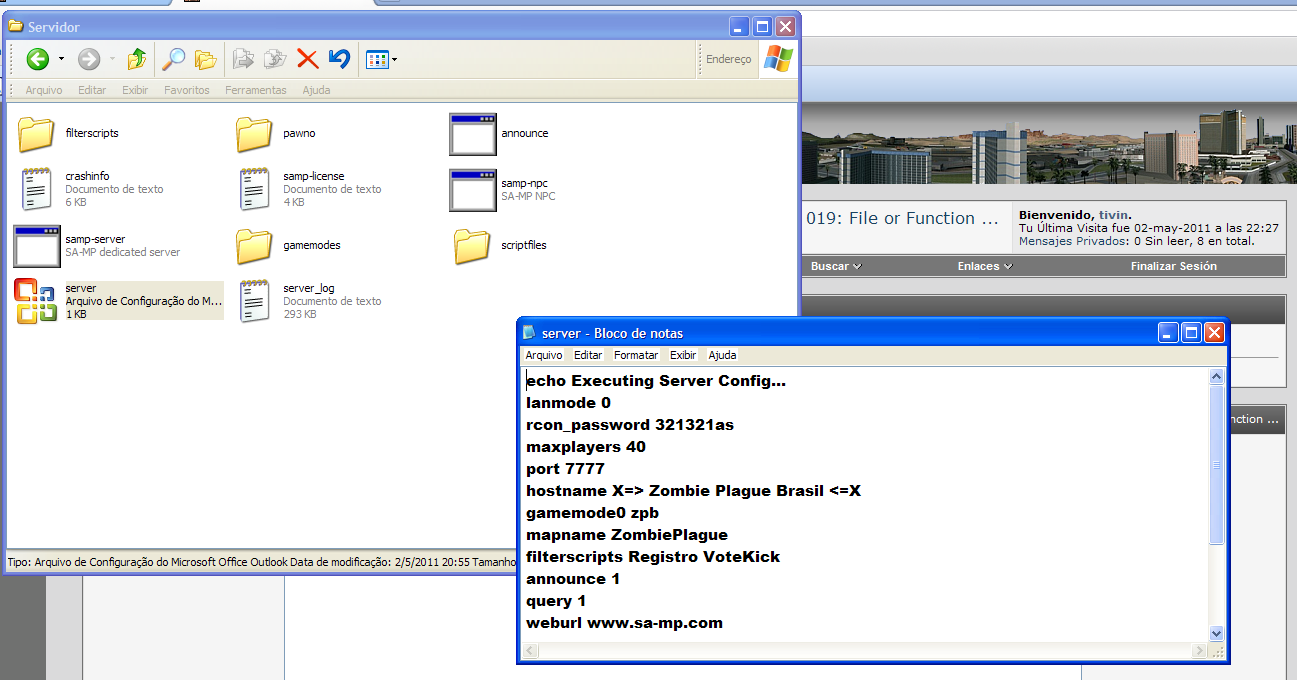The width and height of the screenshot is (1297, 680).
Task: Open Arquivo menu in Servidor window
Action: pyautogui.click(x=44, y=90)
